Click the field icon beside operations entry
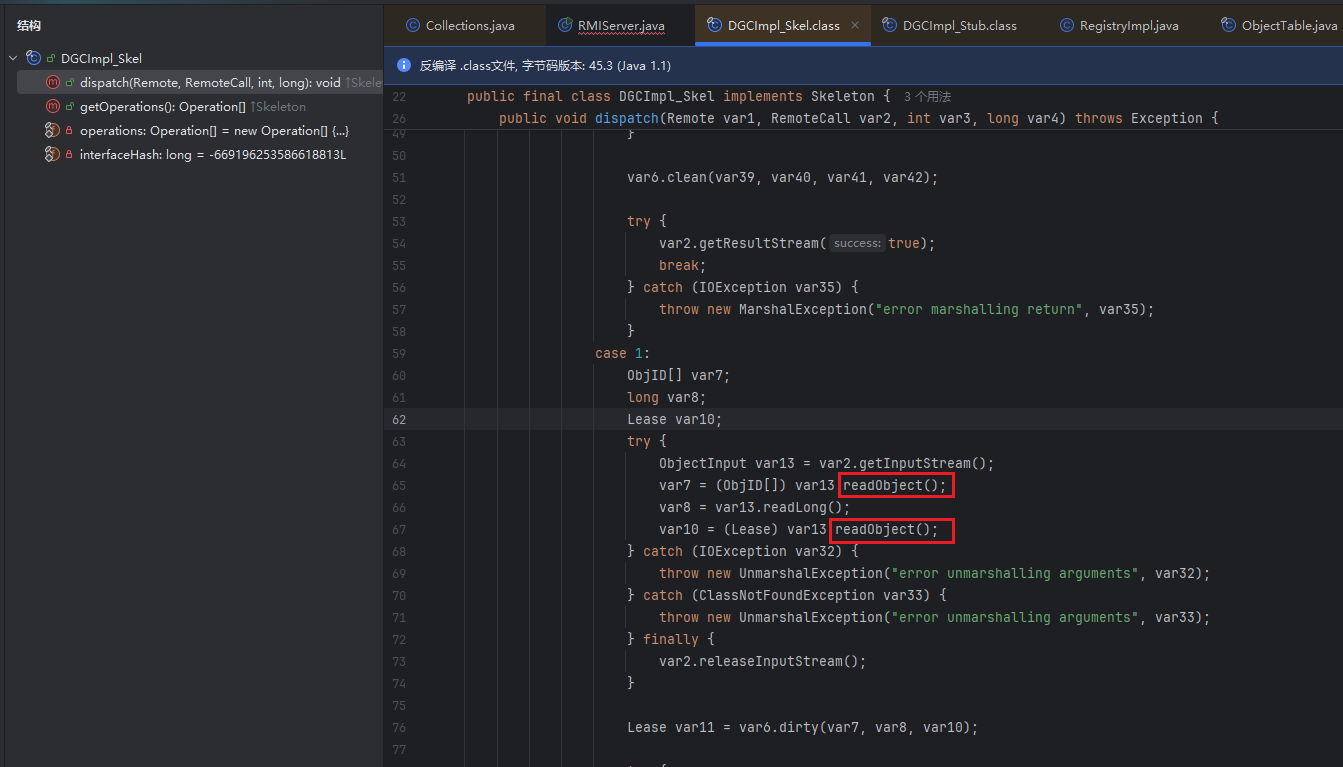 [53, 131]
